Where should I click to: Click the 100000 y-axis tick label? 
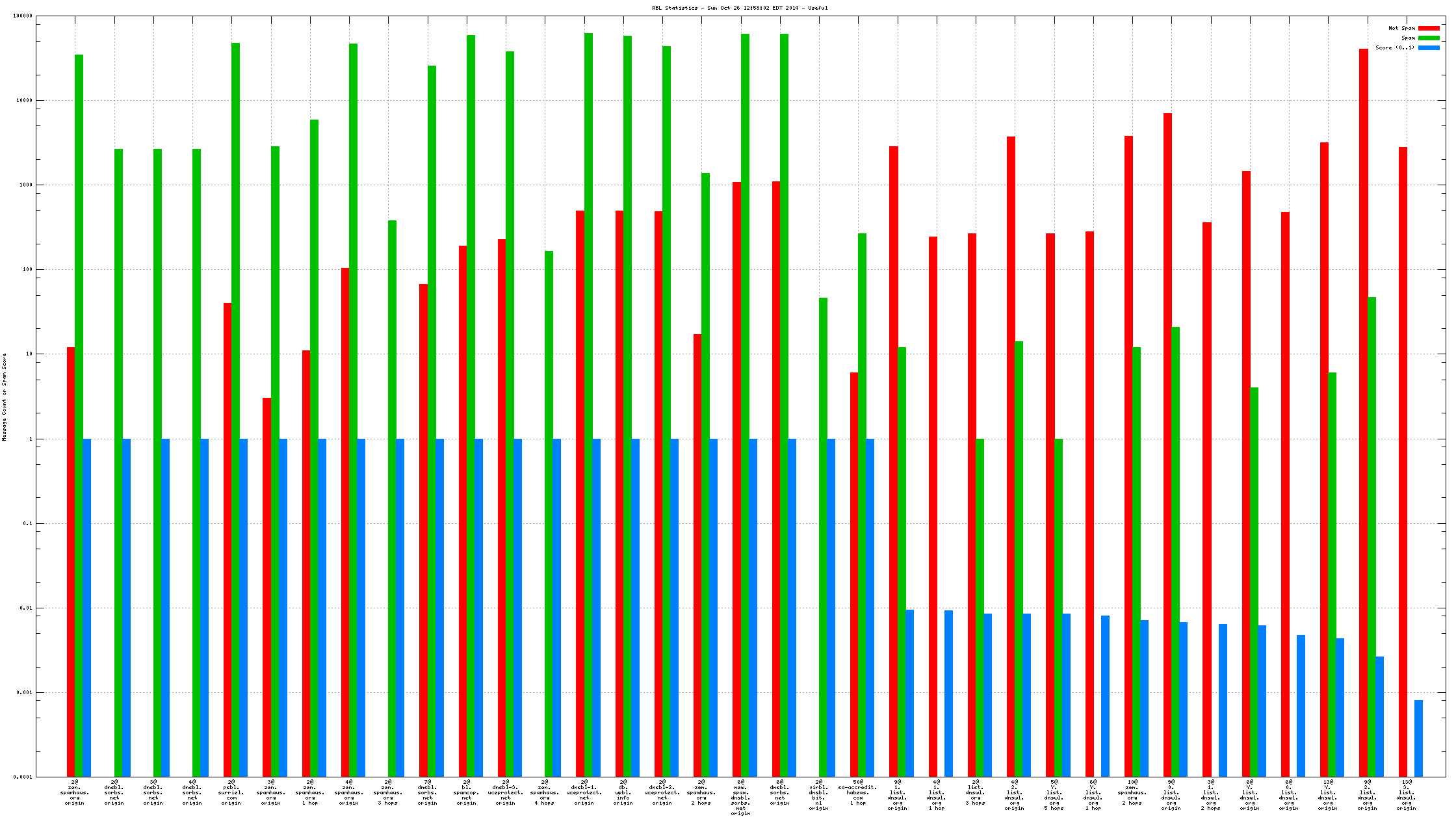pos(23,16)
